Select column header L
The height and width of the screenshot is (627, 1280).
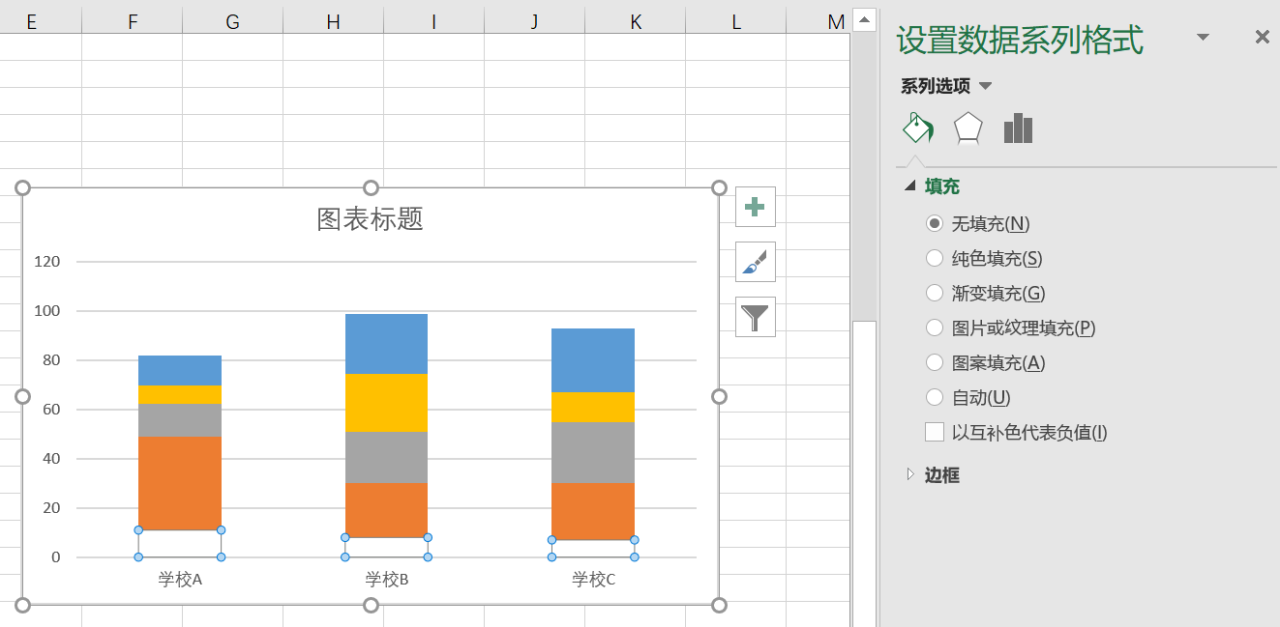[x=736, y=21]
